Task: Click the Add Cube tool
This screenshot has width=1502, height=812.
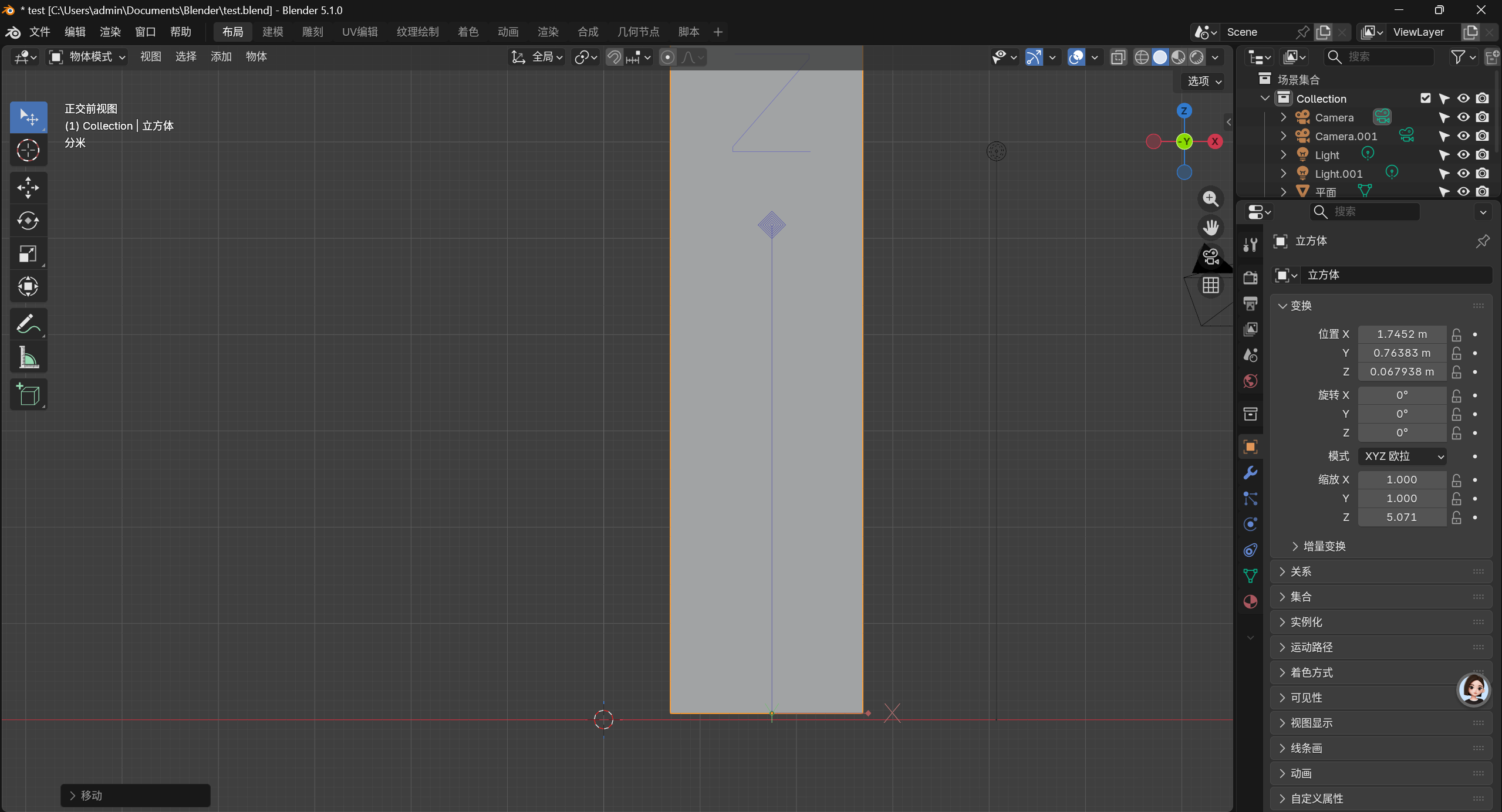Action: (28, 395)
